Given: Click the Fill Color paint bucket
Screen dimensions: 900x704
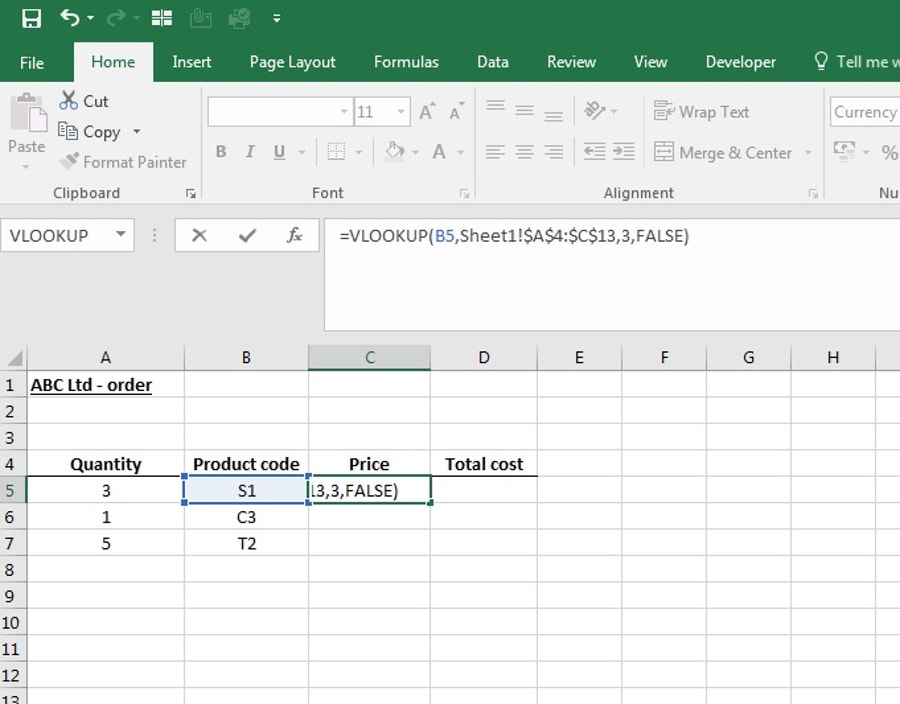Looking at the screenshot, I should (x=394, y=152).
